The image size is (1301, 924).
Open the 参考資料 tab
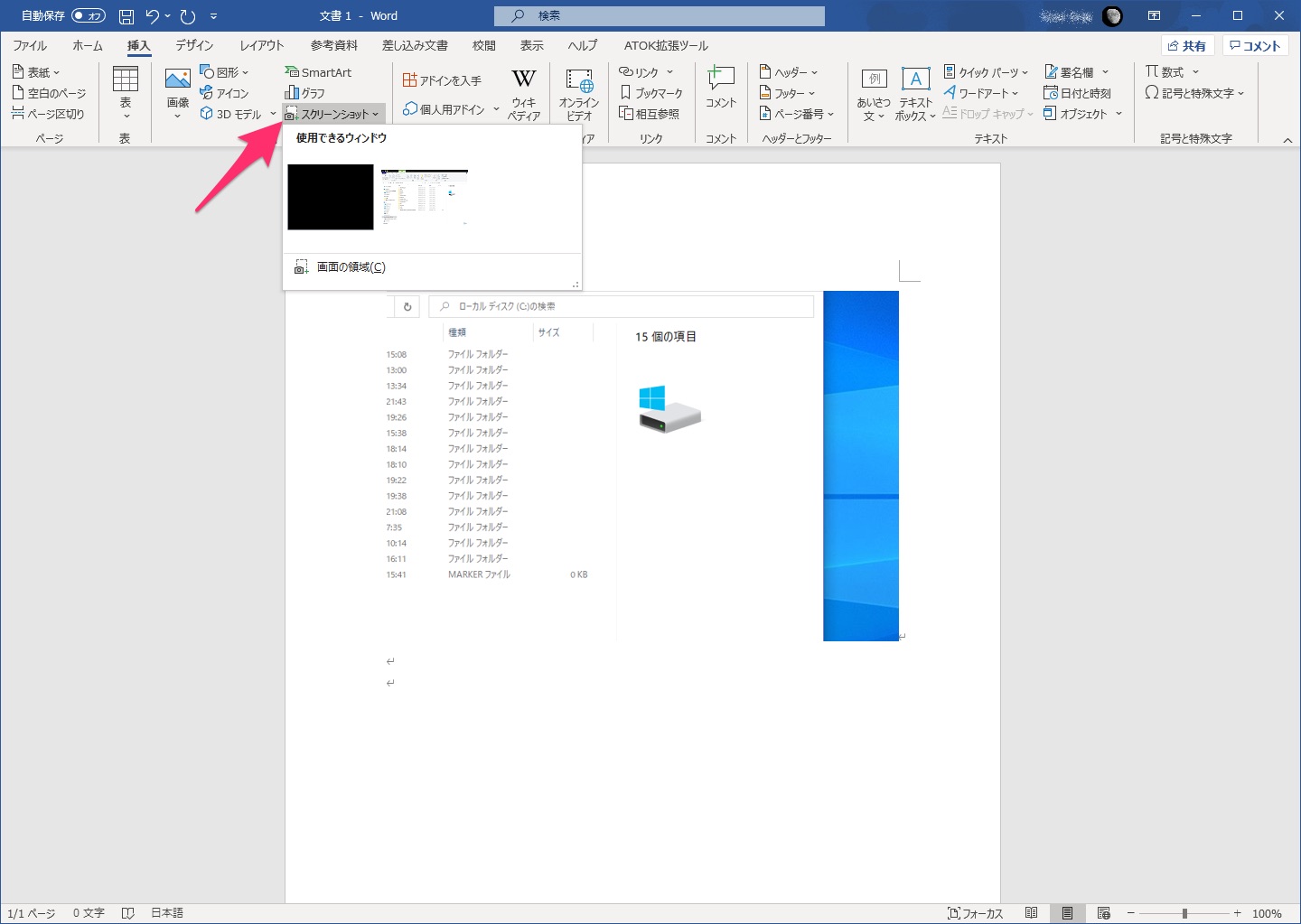pos(333,45)
